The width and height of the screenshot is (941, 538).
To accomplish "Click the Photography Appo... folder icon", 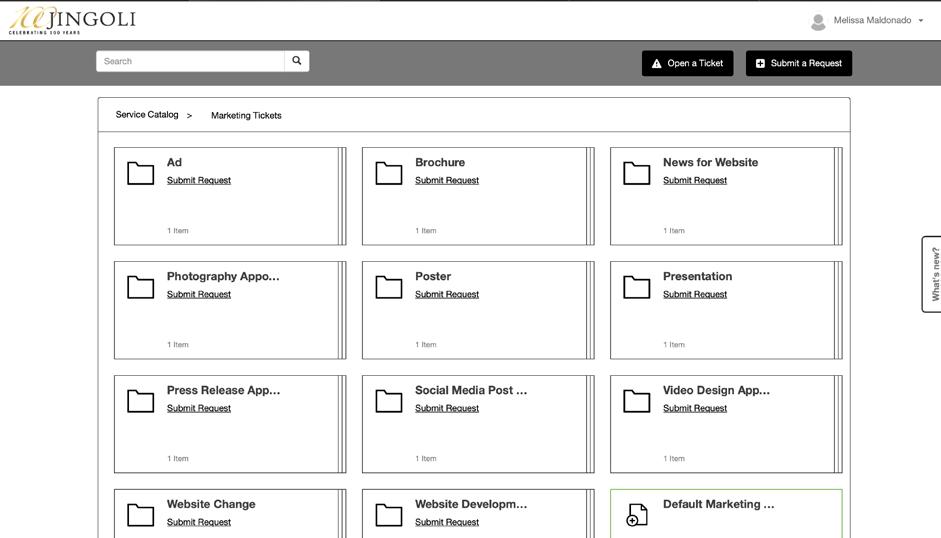I will click(140, 287).
